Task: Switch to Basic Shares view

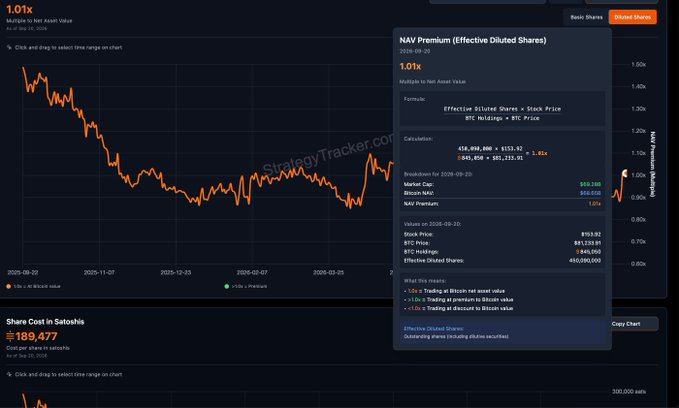Action: click(586, 17)
